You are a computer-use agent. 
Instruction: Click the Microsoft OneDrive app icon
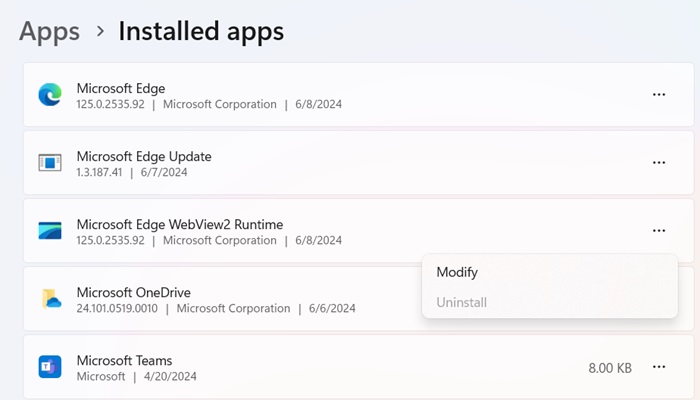[51, 299]
